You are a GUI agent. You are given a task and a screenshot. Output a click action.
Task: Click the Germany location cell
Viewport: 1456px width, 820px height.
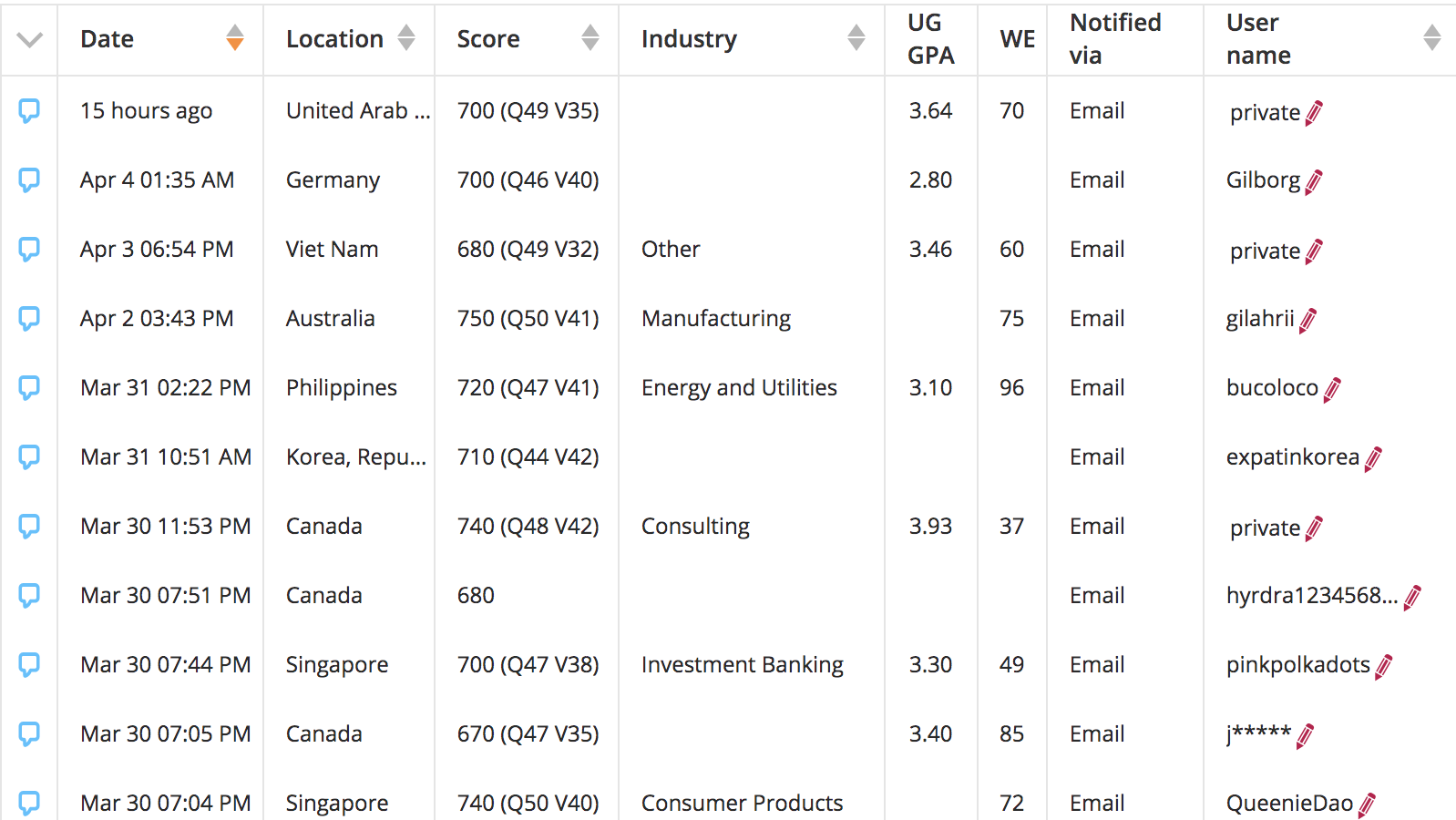pos(333,180)
